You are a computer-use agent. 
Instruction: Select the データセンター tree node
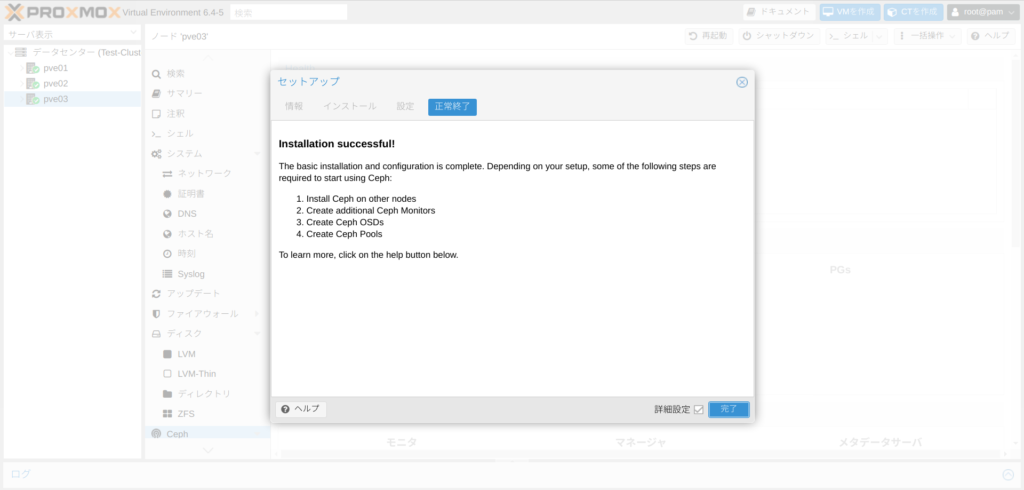(x=86, y=52)
